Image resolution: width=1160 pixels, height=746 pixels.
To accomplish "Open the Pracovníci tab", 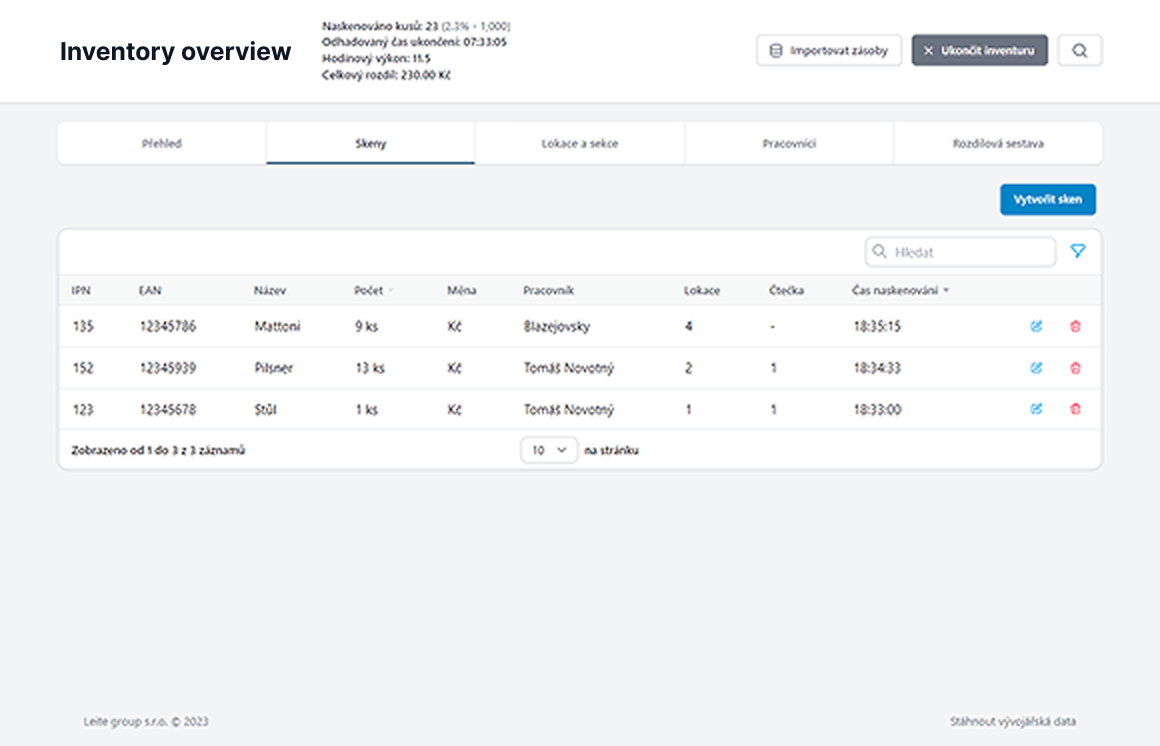I will pyautogui.click(x=789, y=144).
